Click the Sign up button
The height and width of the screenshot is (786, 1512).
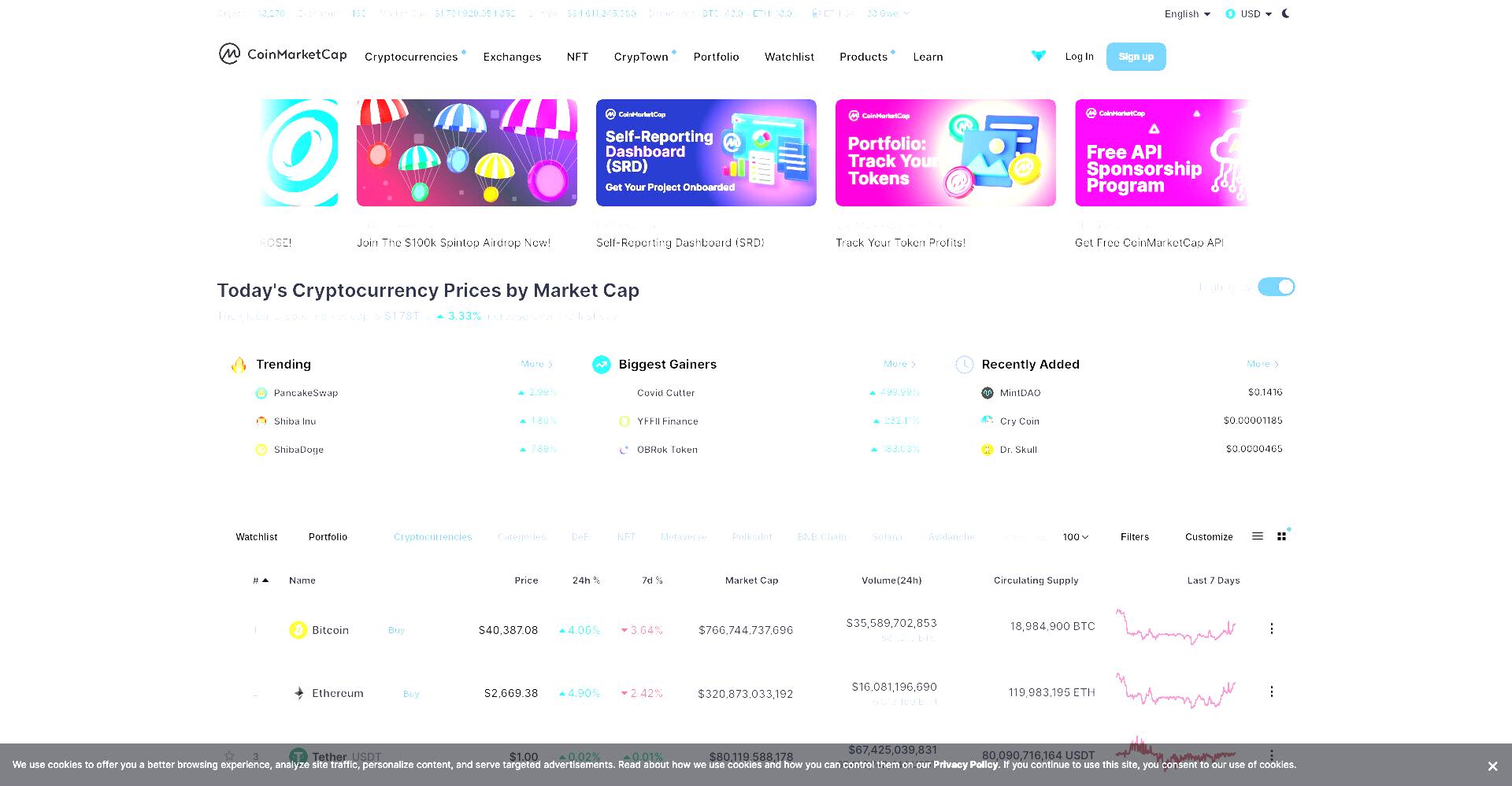[x=1136, y=57]
